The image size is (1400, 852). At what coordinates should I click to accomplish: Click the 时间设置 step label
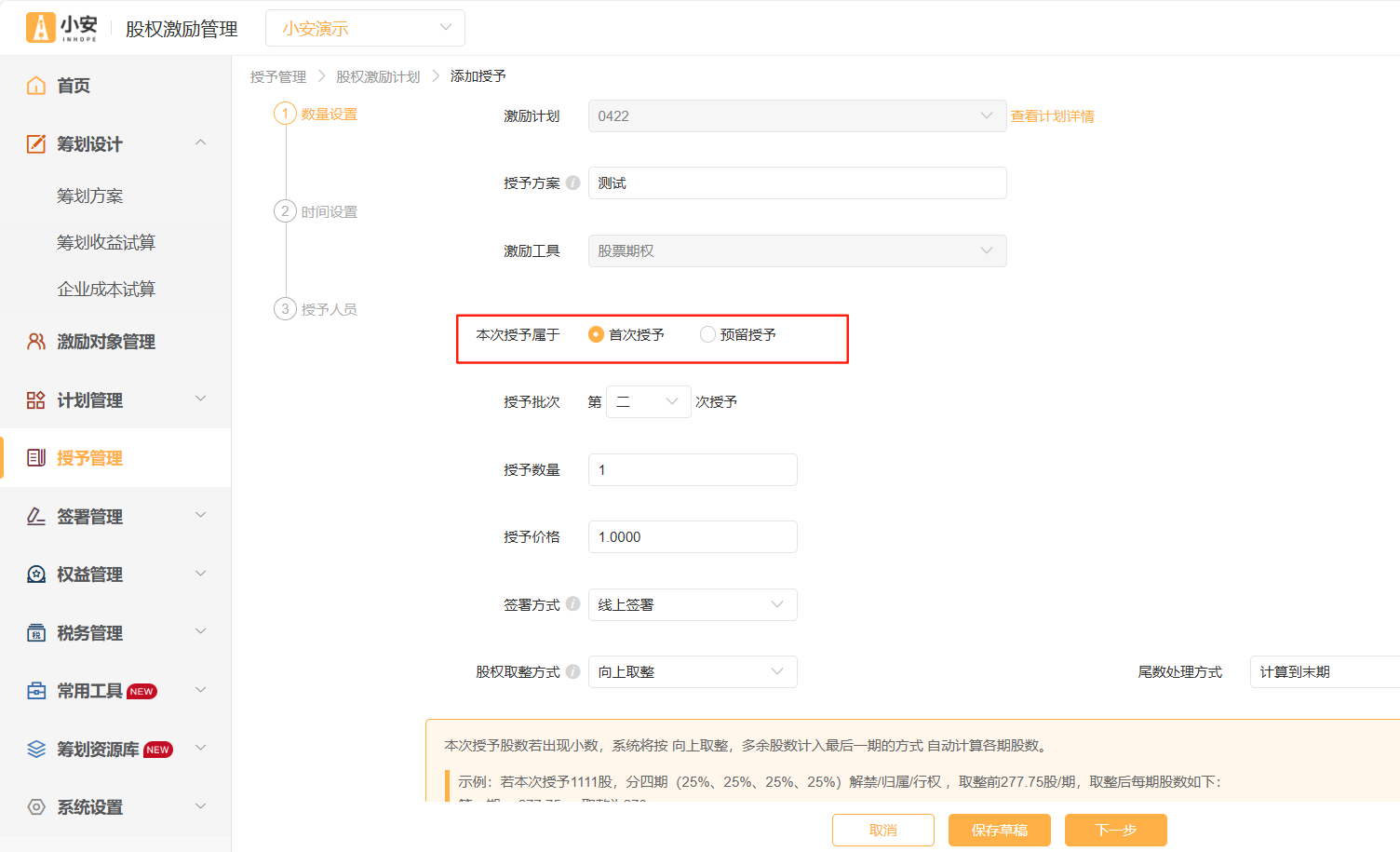[x=330, y=212]
